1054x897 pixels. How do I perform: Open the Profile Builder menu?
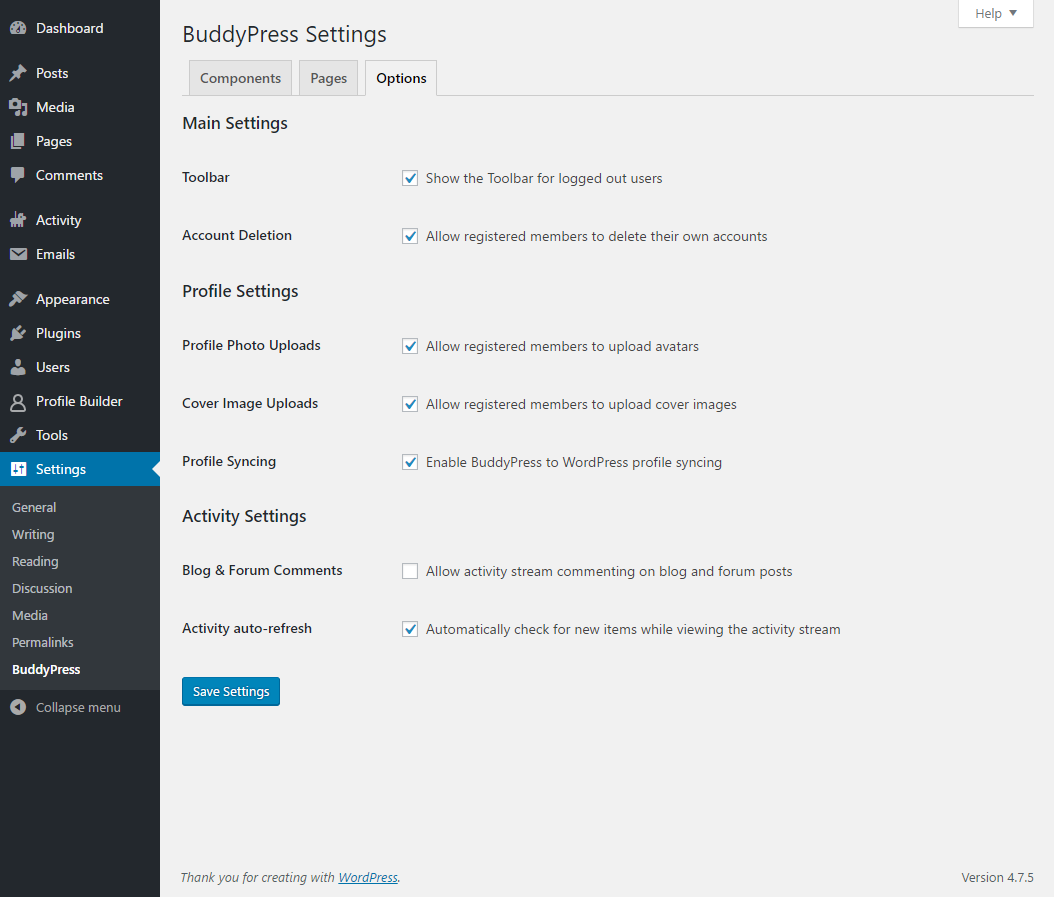tap(80, 401)
